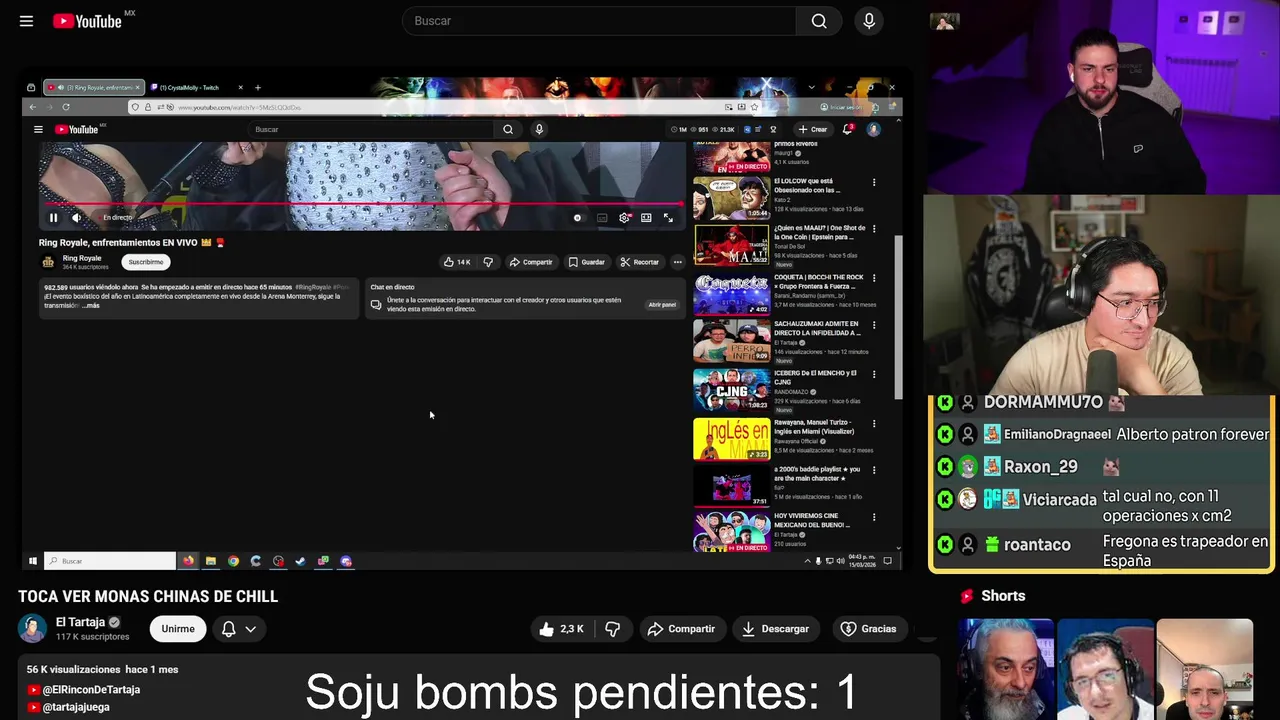Reload the page in inner browser
The width and height of the screenshot is (1280, 720).
pyautogui.click(x=66, y=107)
